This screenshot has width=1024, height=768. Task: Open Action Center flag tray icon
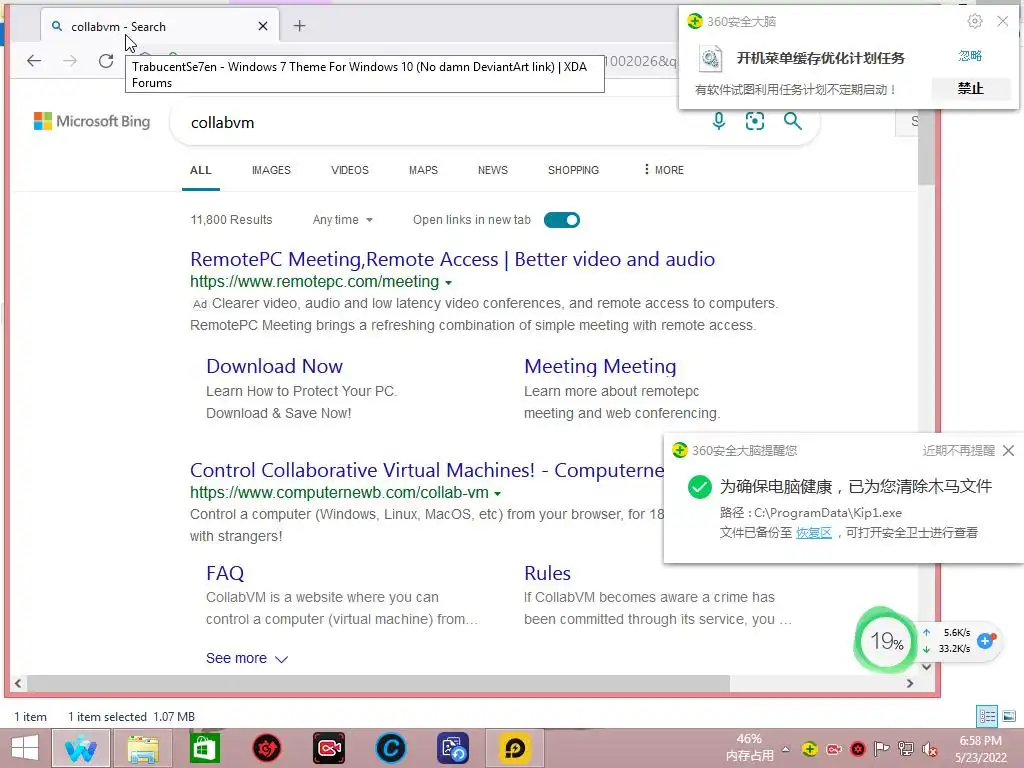881,749
